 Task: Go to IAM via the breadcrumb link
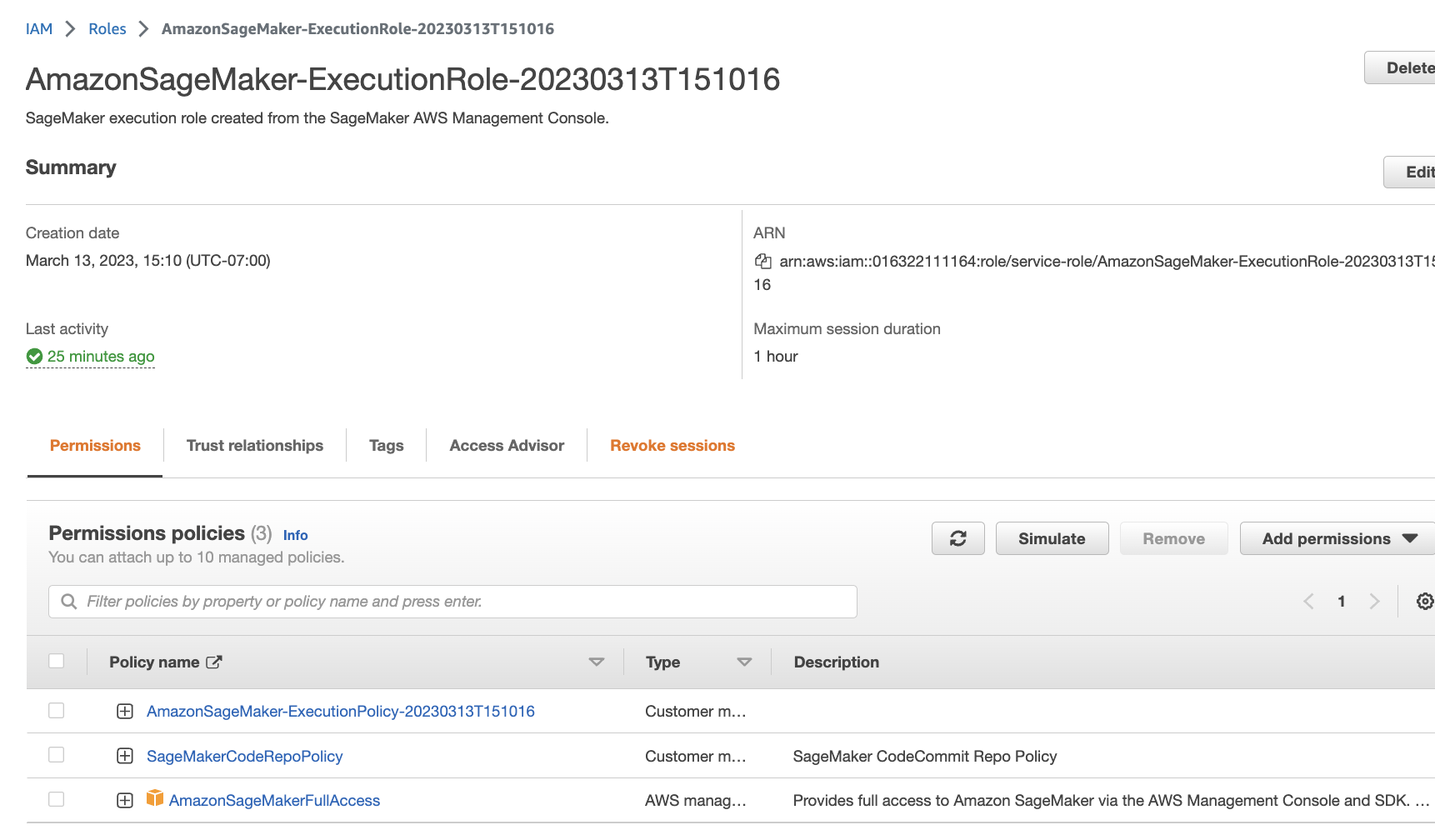pyautogui.click(x=39, y=29)
